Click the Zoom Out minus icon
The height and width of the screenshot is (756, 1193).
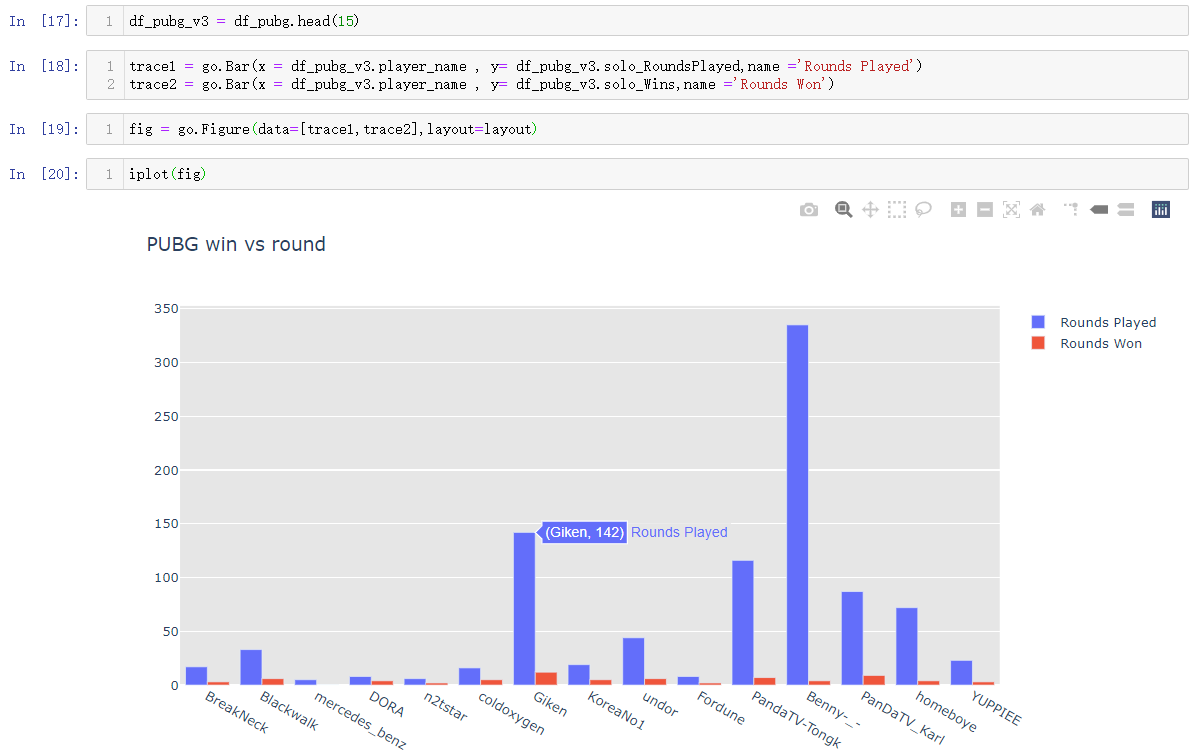point(985,210)
